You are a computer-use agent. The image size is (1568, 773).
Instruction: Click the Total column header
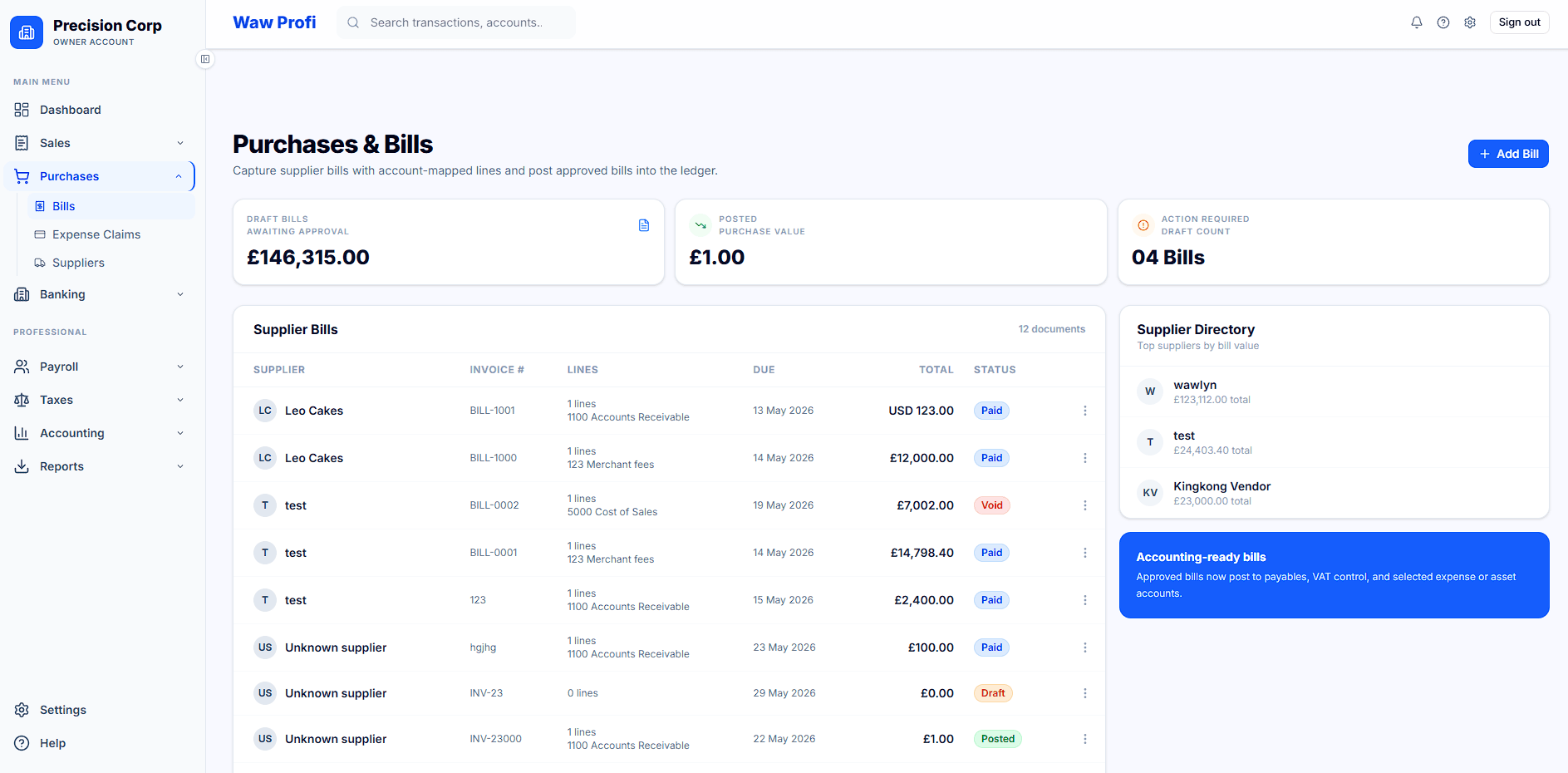click(936, 370)
